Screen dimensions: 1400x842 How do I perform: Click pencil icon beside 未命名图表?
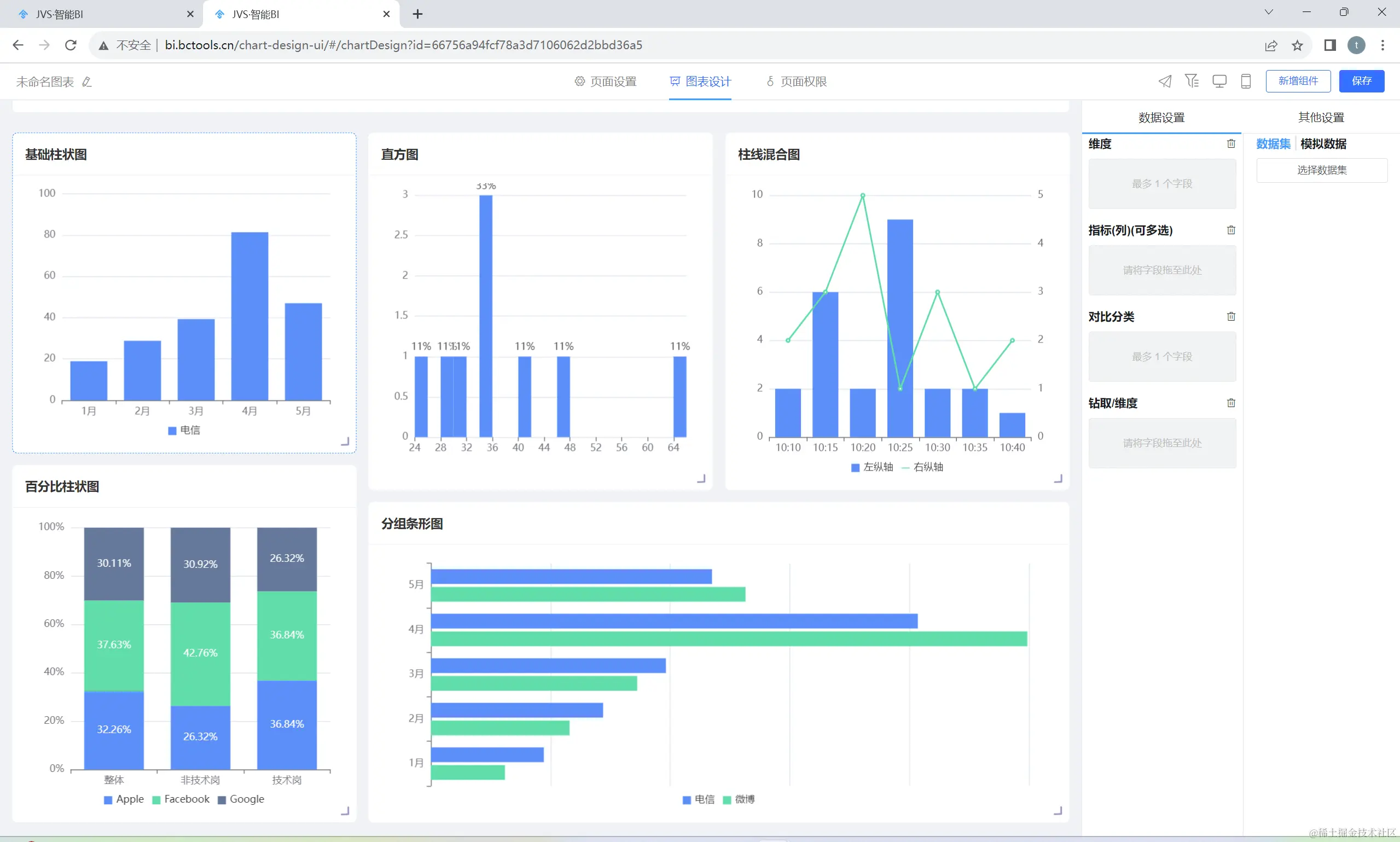click(x=87, y=82)
